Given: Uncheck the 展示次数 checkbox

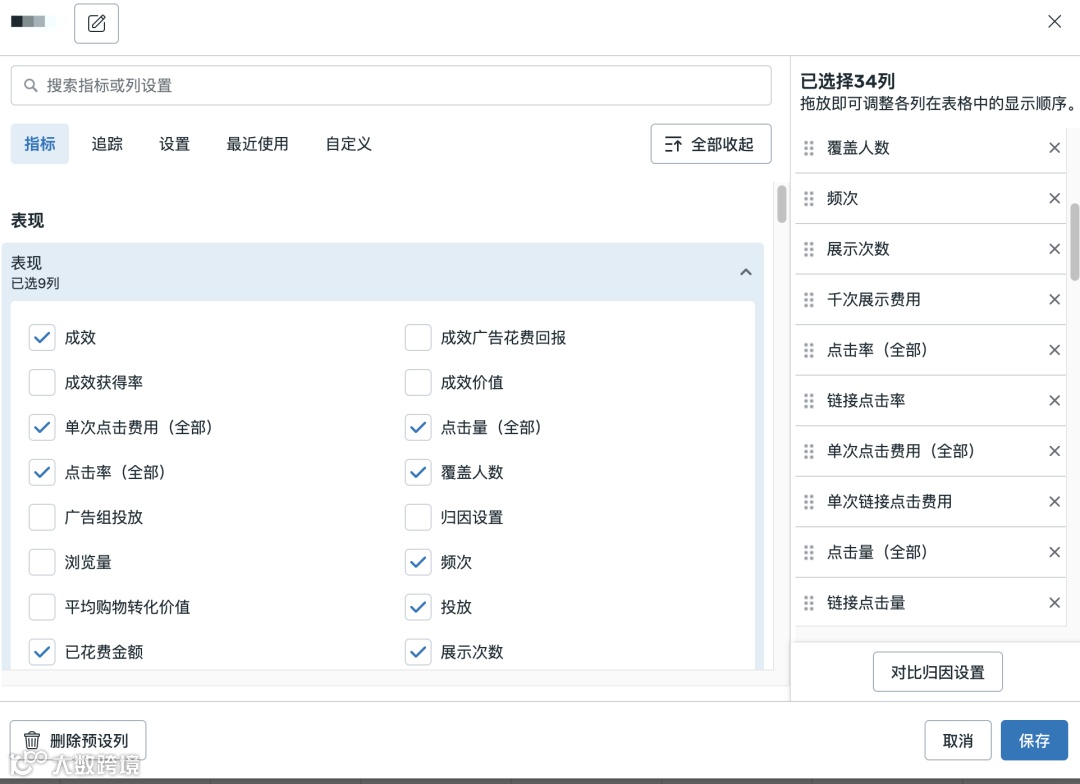Looking at the screenshot, I should pos(418,652).
